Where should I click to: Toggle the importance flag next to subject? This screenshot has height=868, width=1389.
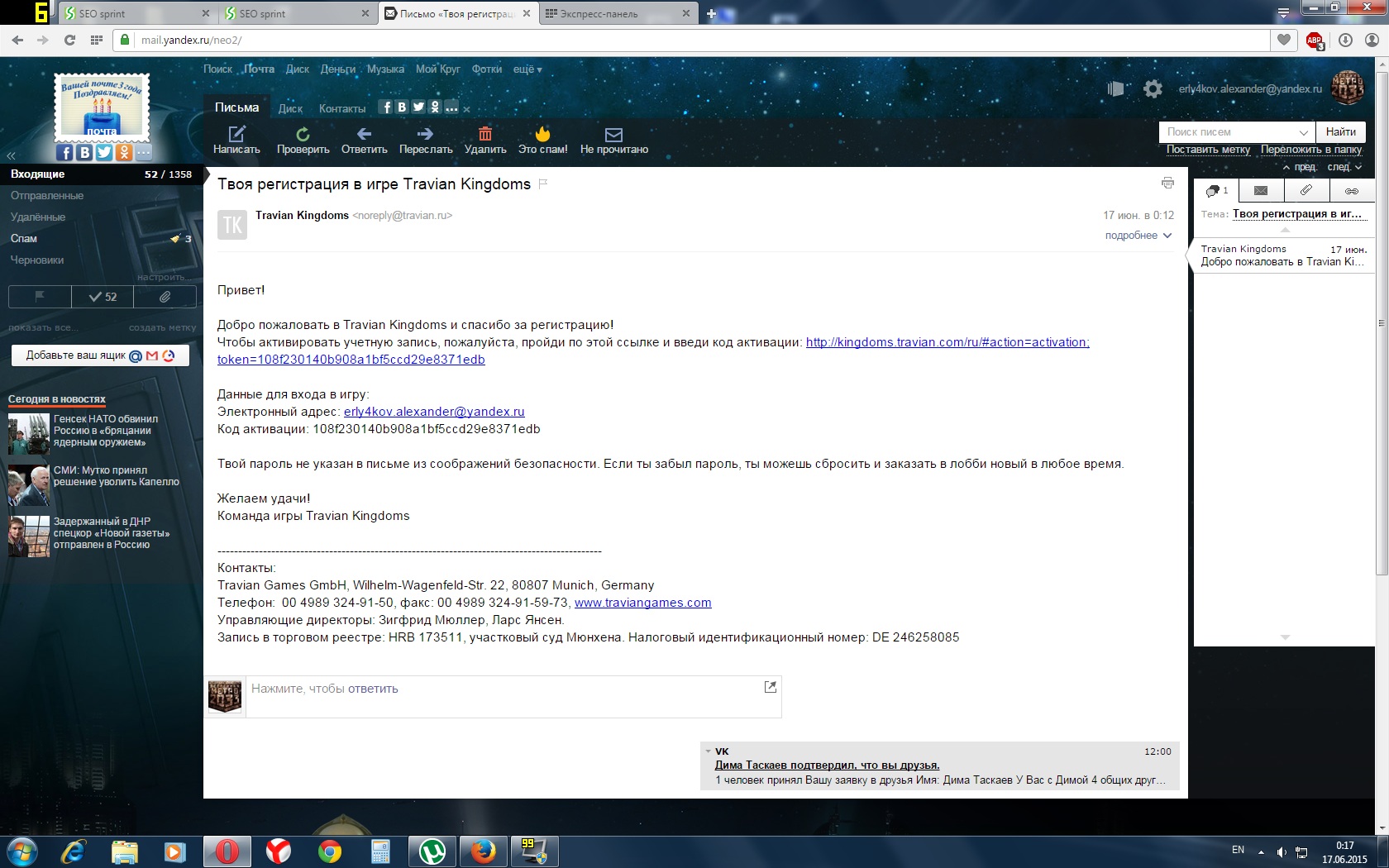click(543, 184)
